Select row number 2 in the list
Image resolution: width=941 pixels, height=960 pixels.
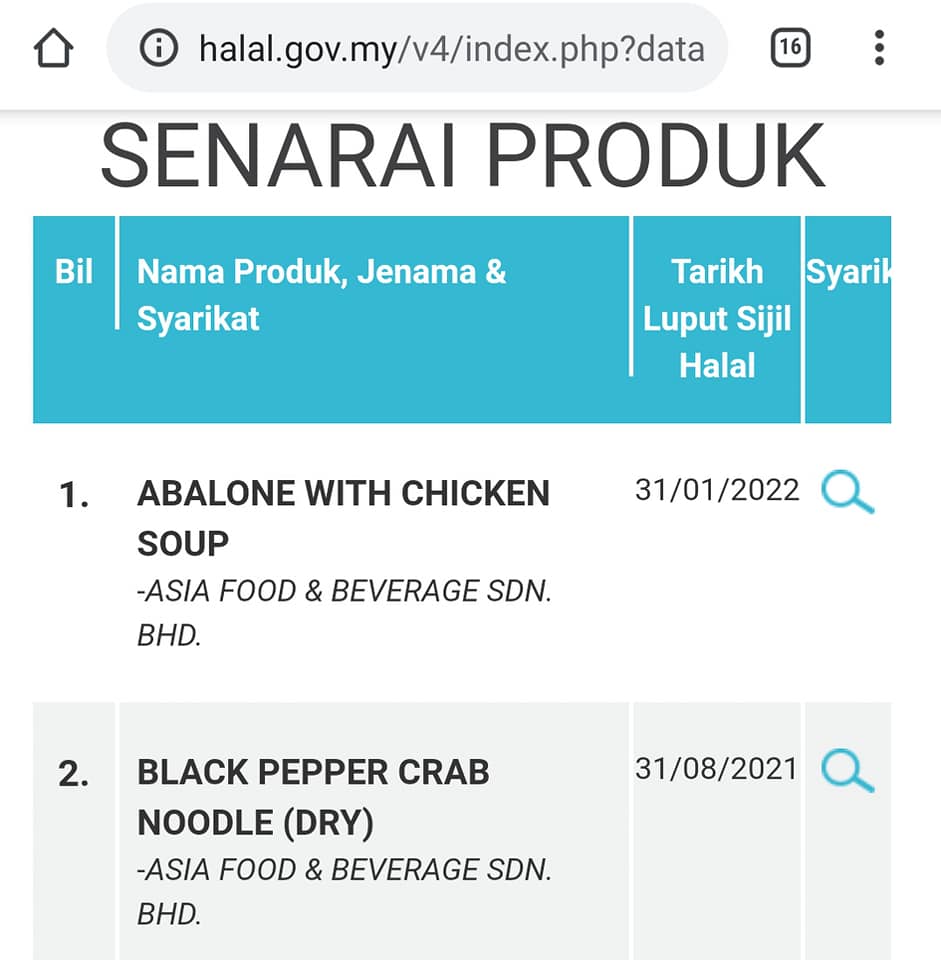(x=73, y=773)
